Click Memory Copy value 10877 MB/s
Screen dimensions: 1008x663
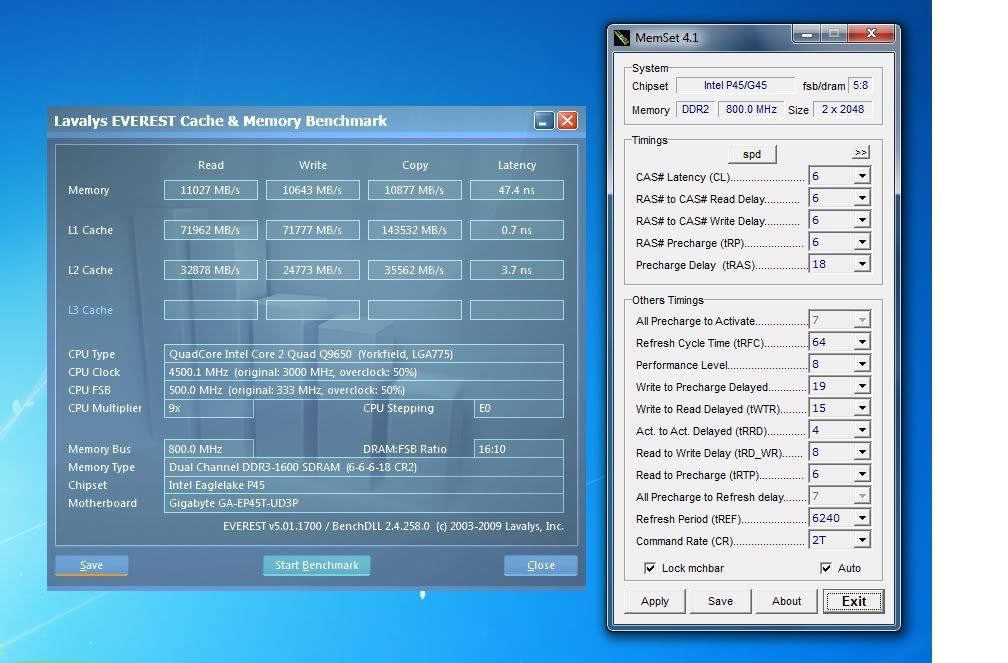tap(415, 190)
